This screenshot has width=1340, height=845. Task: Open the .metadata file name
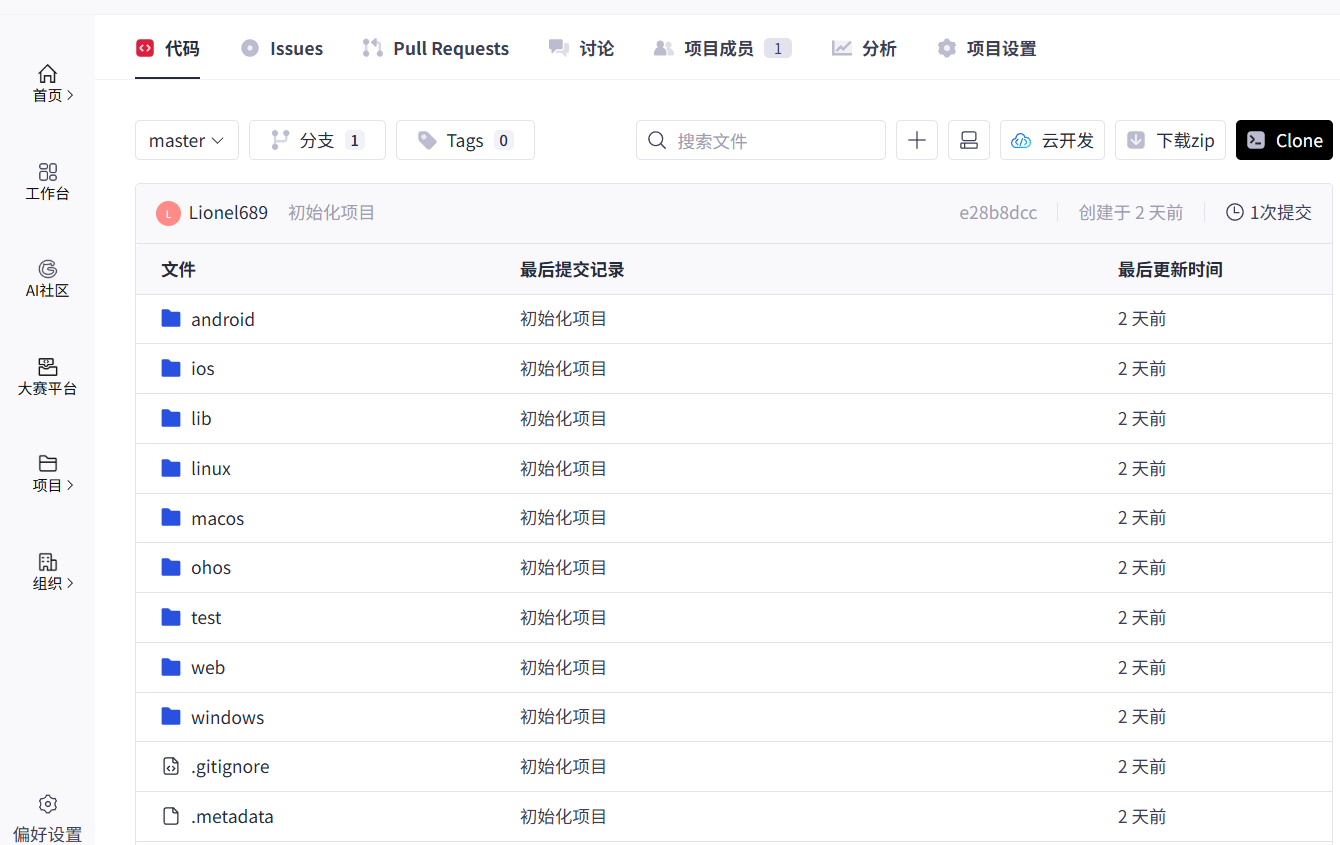(x=232, y=816)
